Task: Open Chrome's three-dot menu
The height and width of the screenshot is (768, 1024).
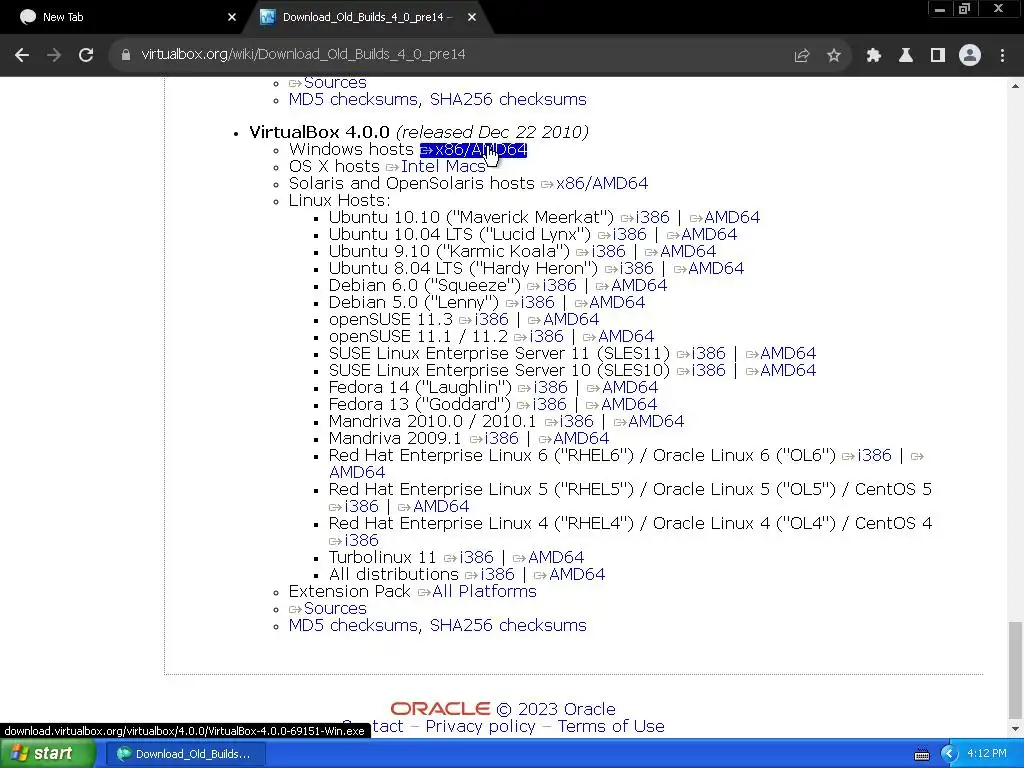Action: 1002,55
